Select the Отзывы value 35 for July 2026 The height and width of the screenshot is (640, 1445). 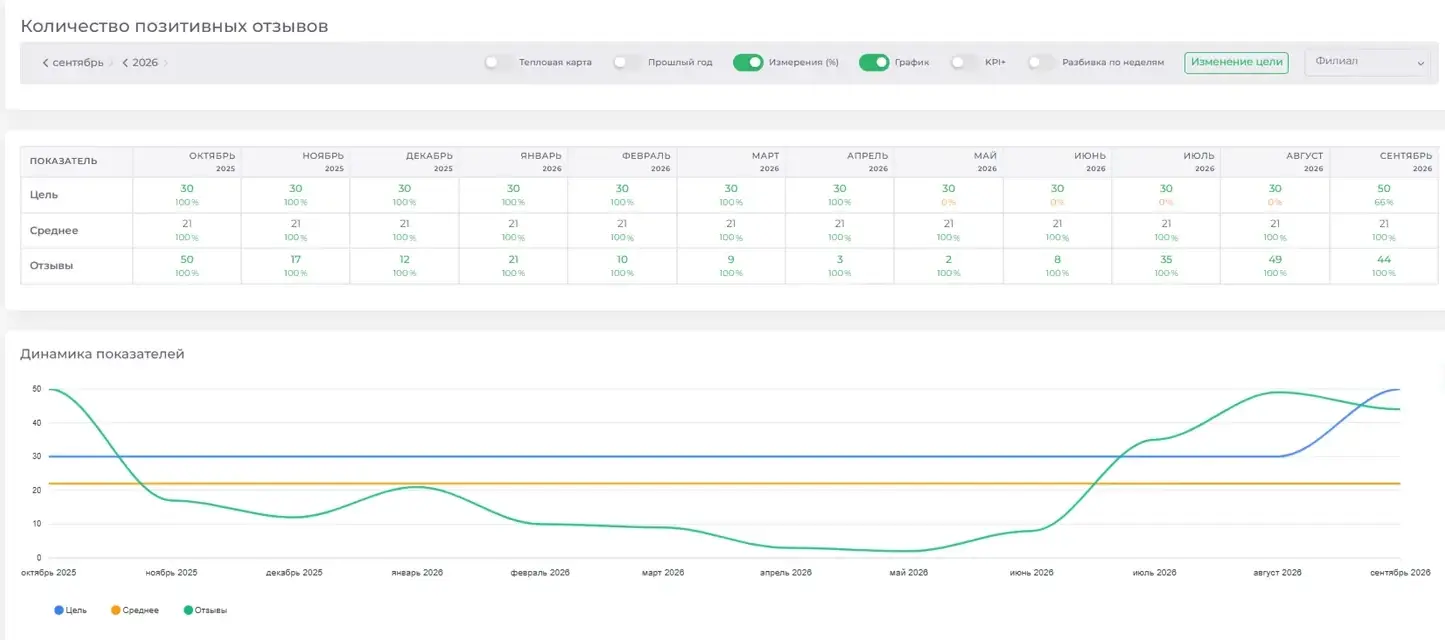[x=1166, y=260]
